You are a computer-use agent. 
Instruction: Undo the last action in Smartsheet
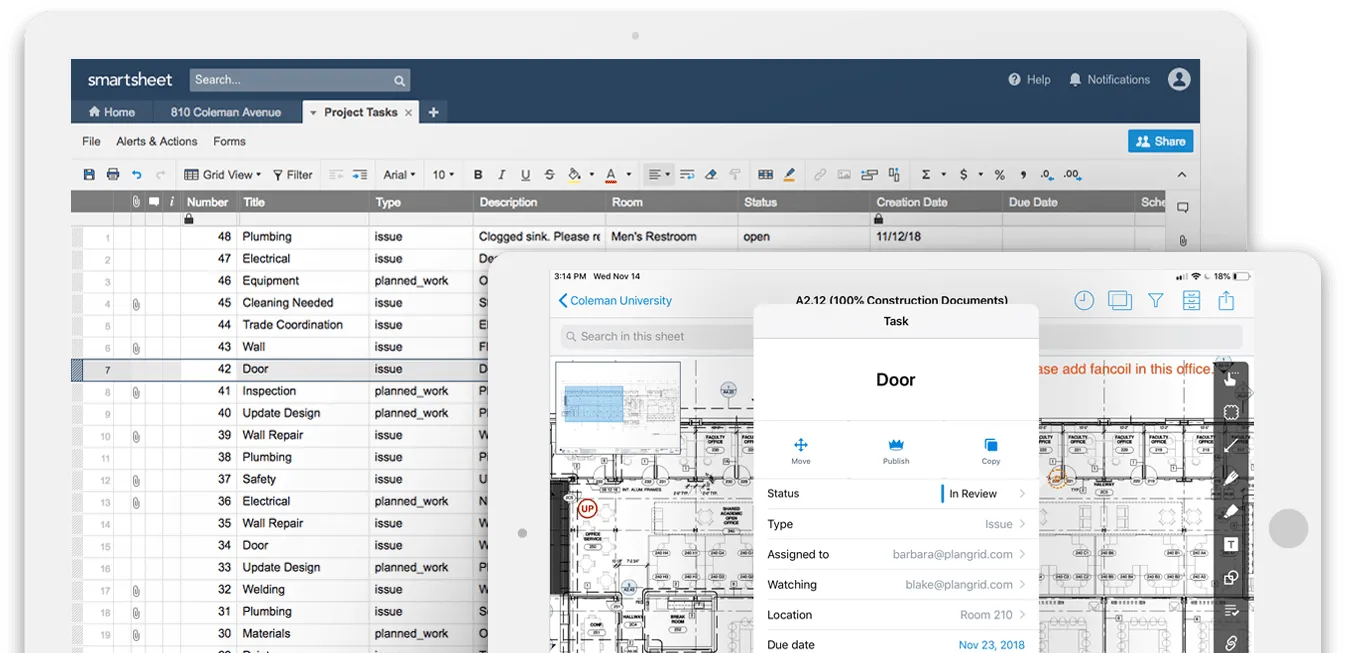coord(137,174)
